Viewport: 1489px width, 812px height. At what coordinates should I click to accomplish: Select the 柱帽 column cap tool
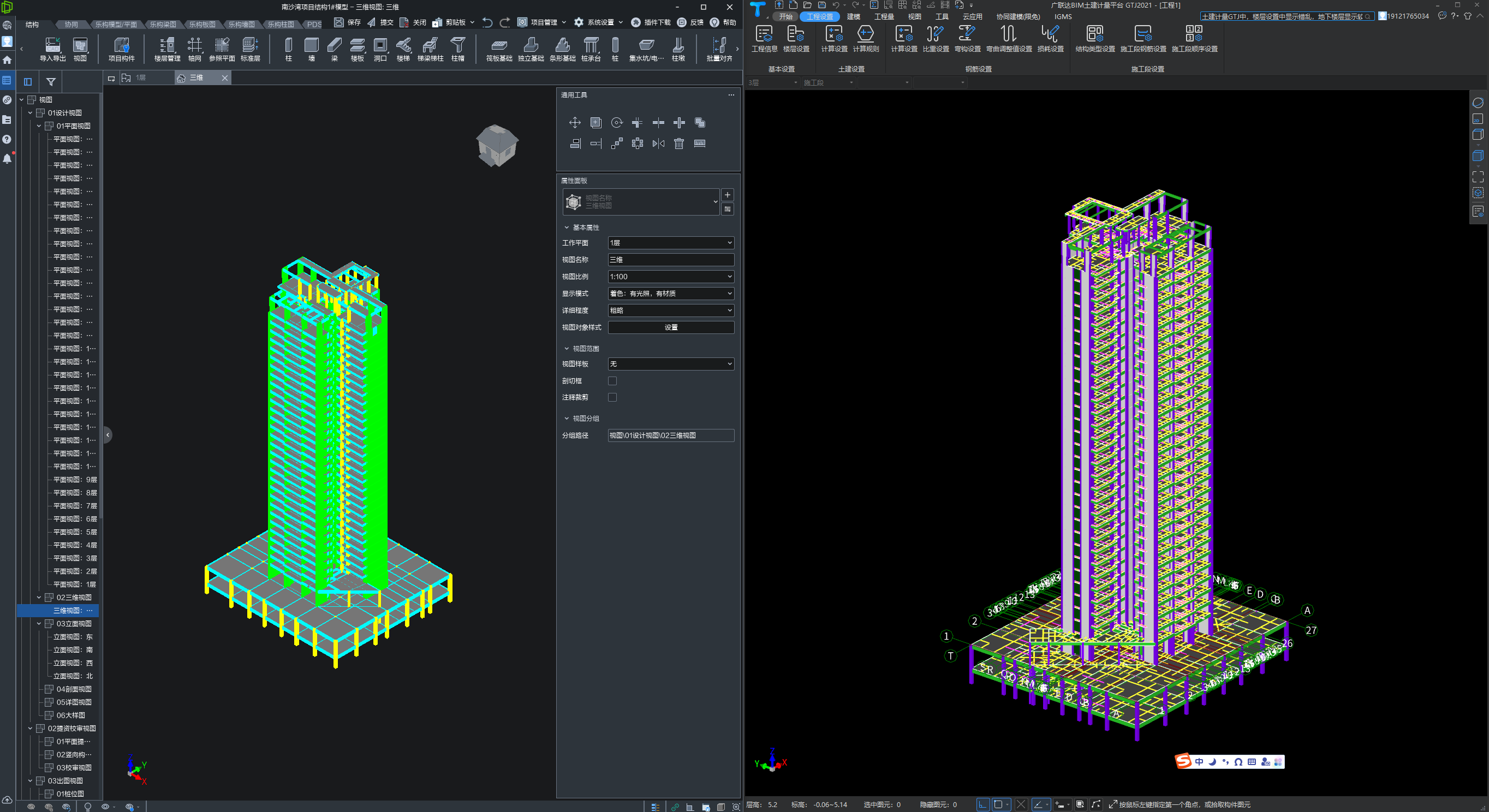(x=458, y=49)
